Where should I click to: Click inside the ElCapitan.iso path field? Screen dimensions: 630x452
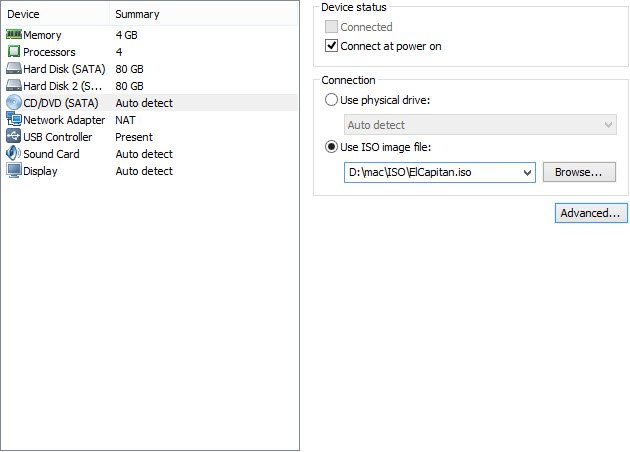coord(432,172)
